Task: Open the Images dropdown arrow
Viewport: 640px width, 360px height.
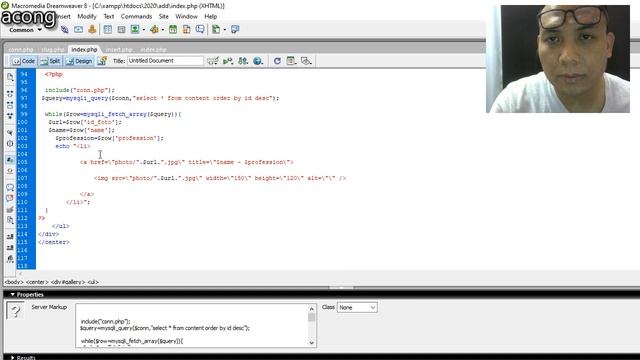Action: tap(143, 30)
